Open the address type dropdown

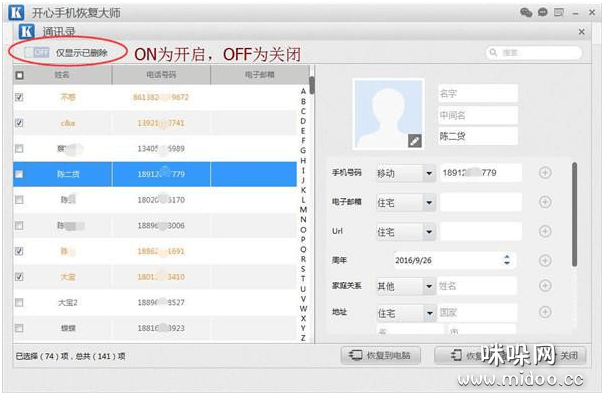(406, 313)
